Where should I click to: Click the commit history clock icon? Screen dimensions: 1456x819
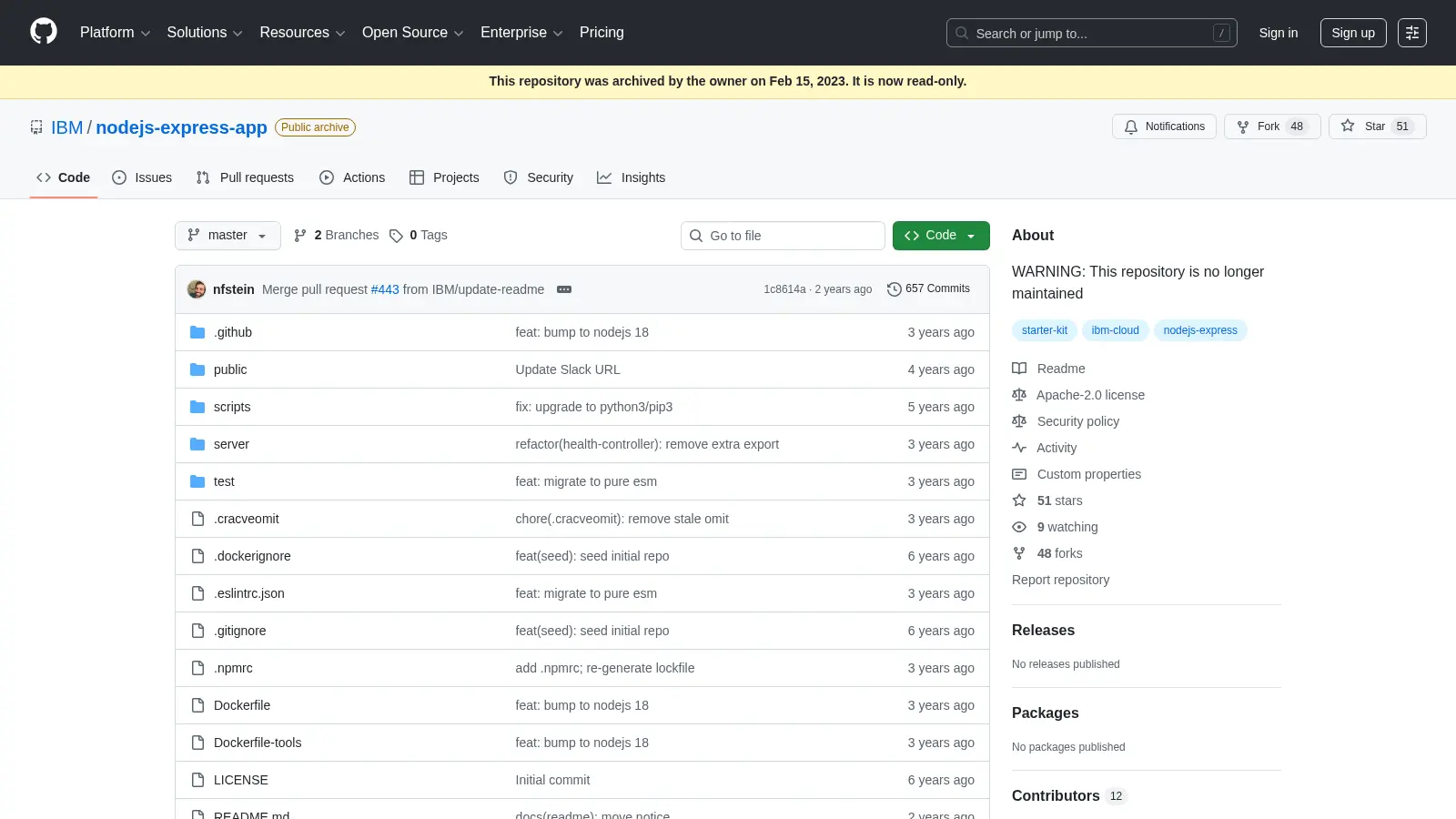(894, 289)
